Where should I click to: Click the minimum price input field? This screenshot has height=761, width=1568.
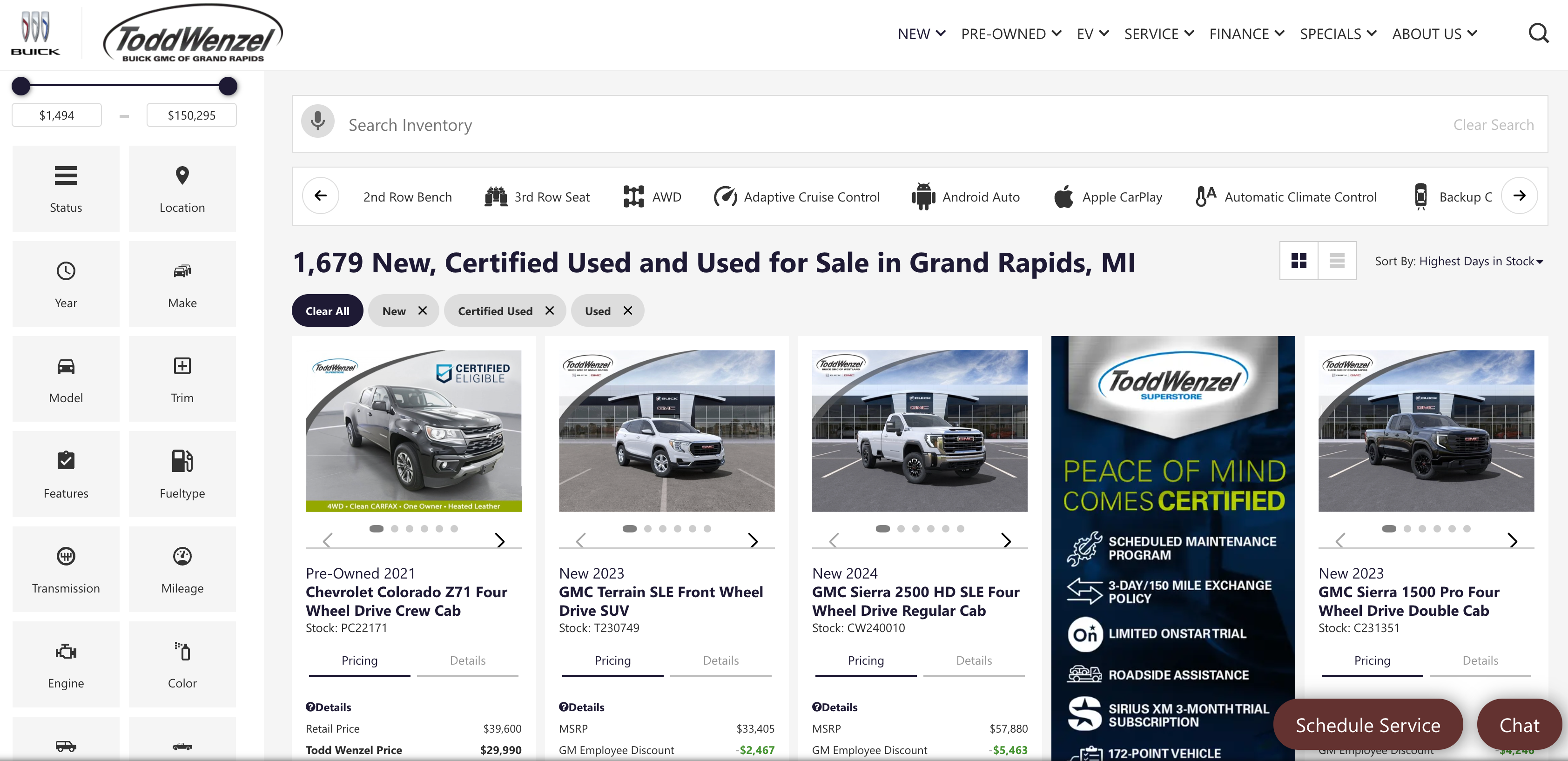pos(56,114)
